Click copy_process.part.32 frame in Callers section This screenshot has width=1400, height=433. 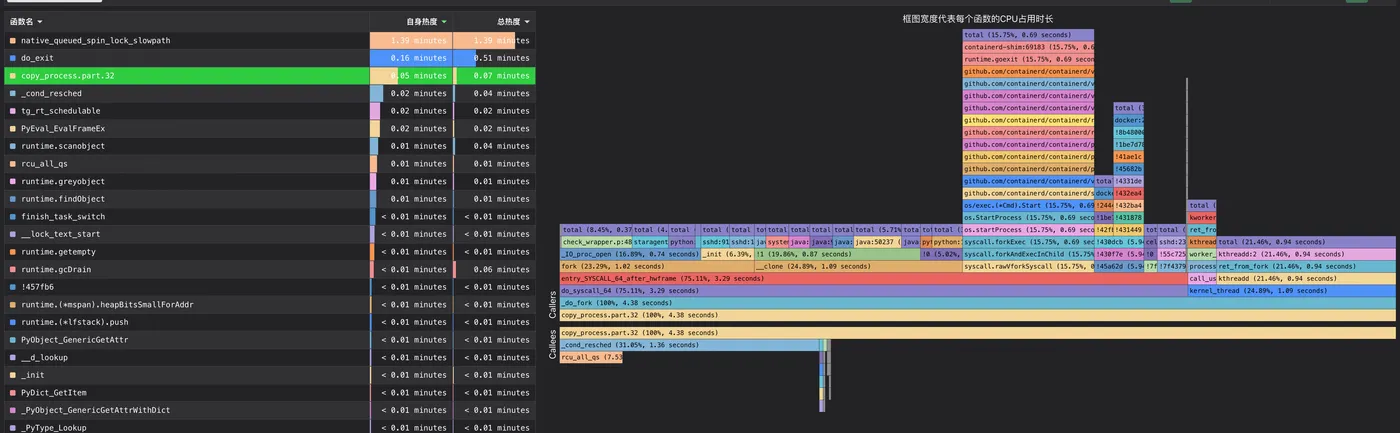pyautogui.click(x=977, y=315)
